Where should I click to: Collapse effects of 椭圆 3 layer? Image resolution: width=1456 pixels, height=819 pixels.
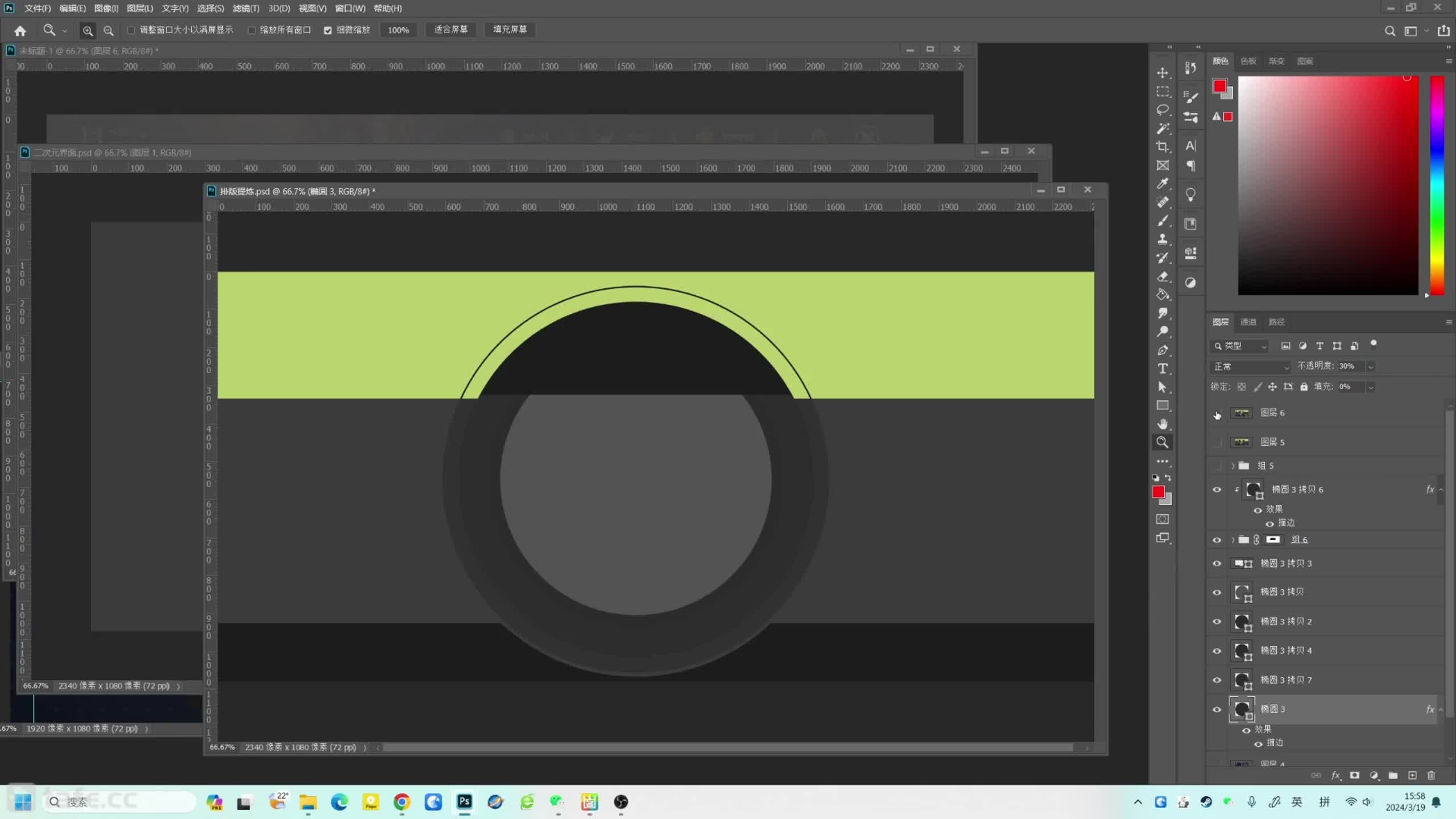point(1441,709)
